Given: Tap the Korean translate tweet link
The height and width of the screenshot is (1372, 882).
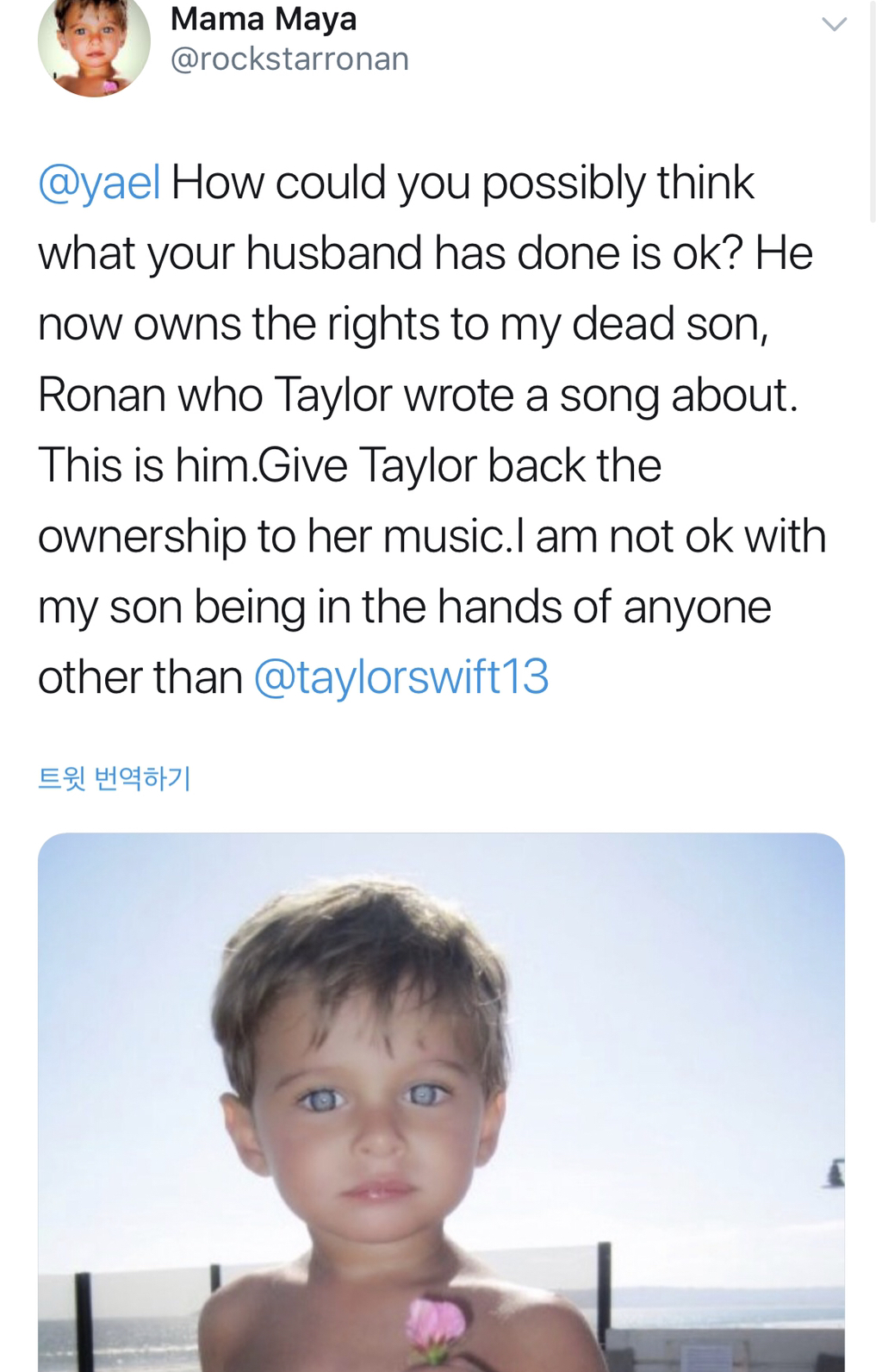Looking at the screenshot, I should pos(114,778).
